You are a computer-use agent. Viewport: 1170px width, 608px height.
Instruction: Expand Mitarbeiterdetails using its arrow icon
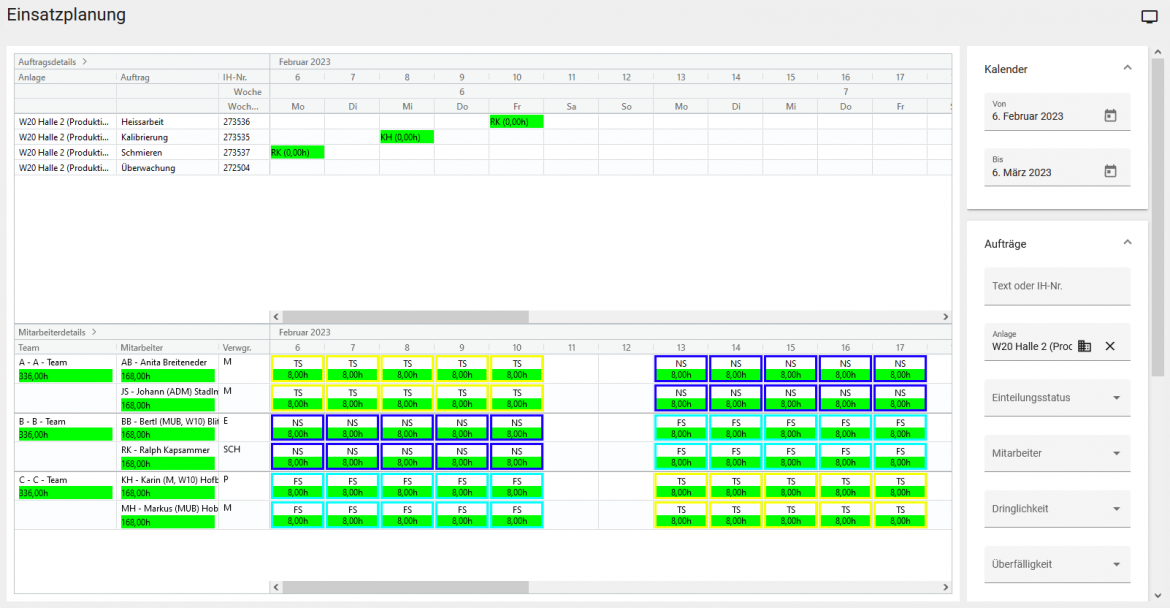pos(96,332)
